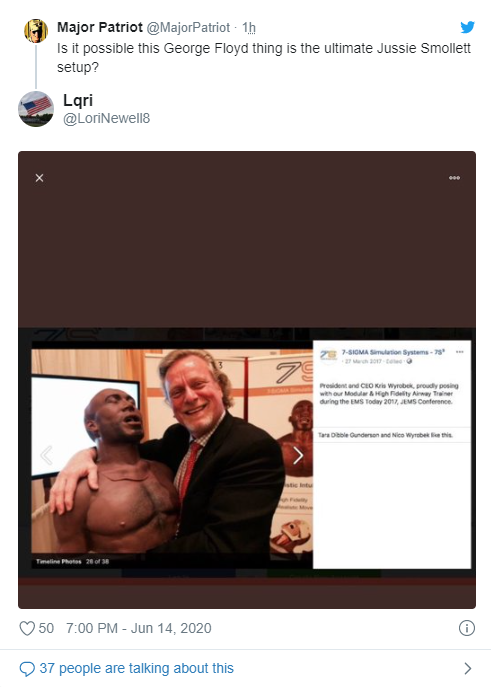Click the Twitter bird logo icon
491x687 pixels.
467,27
